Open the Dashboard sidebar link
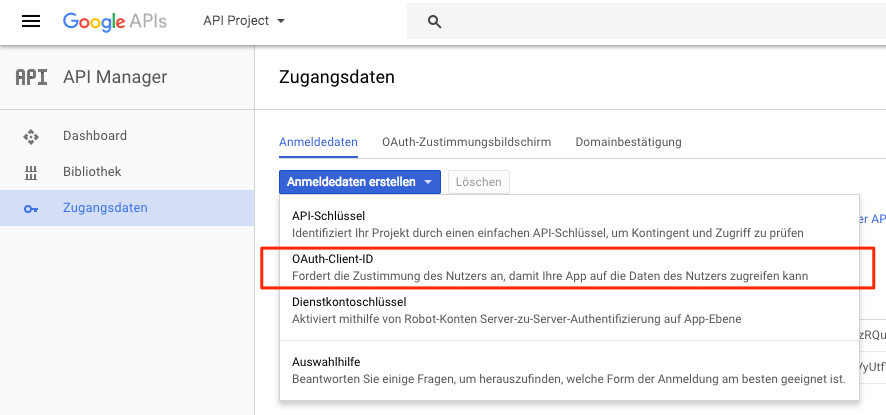 (x=127, y=136)
